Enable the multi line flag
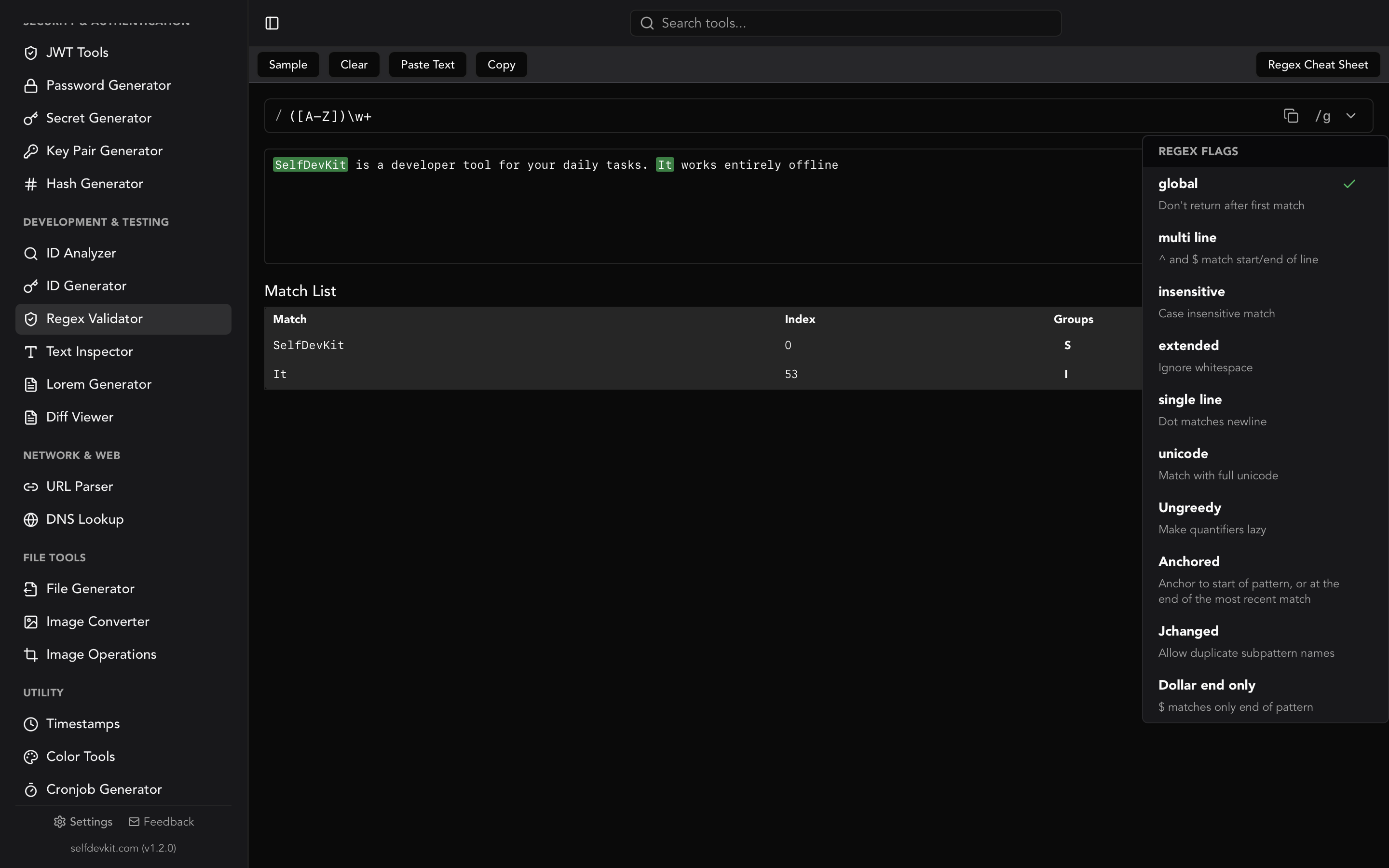The height and width of the screenshot is (868, 1389). tap(1265, 248)
